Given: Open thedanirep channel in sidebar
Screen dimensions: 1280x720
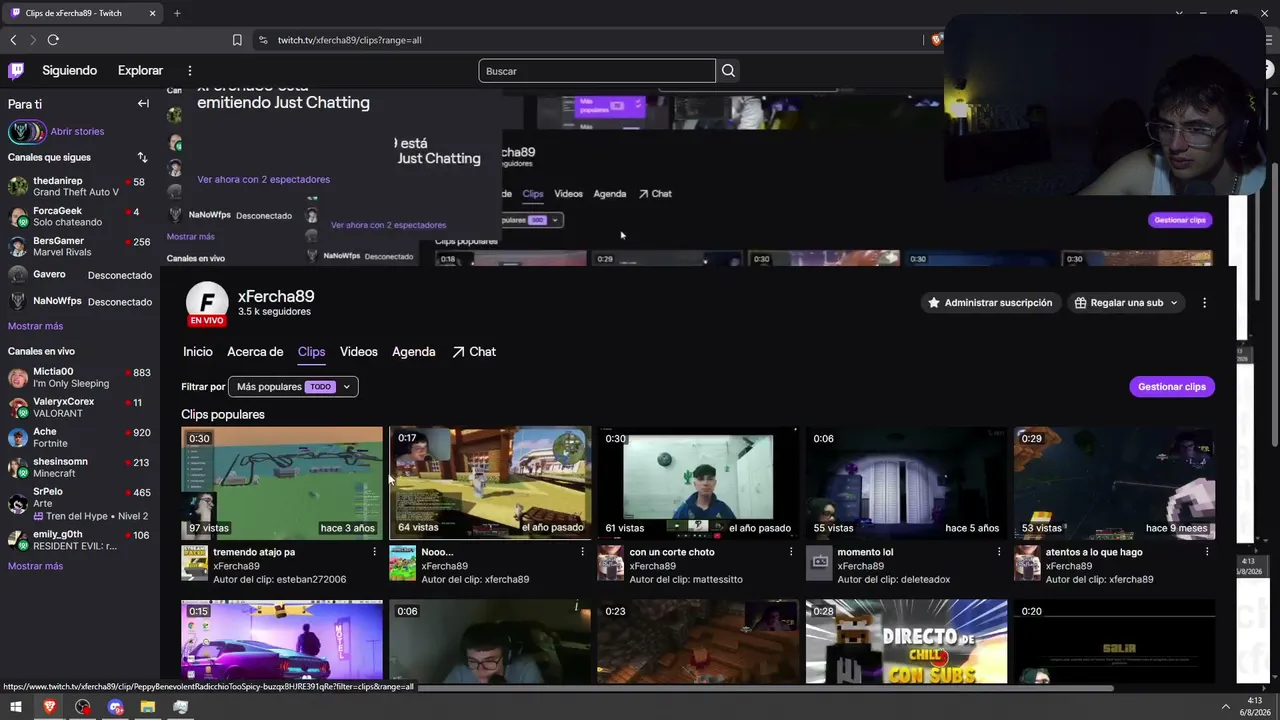Looking at the screenshot, I should coord(80,187).
